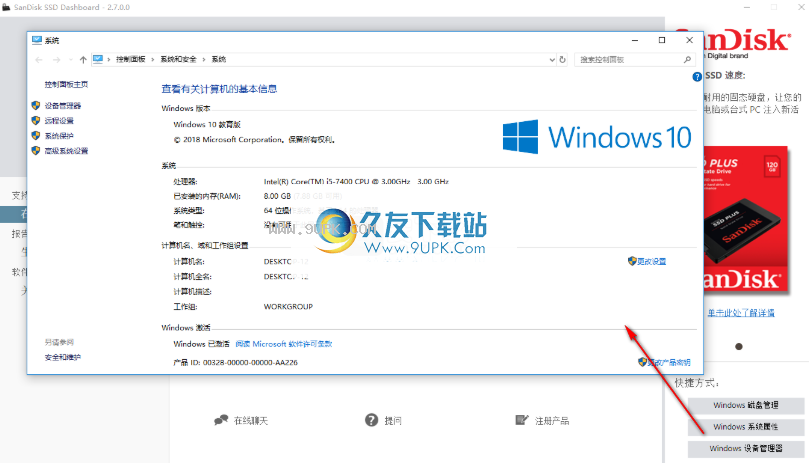This screenshot has height=463, width=809.
Task: Click System protection shield icon
Action: click(36, 135)
